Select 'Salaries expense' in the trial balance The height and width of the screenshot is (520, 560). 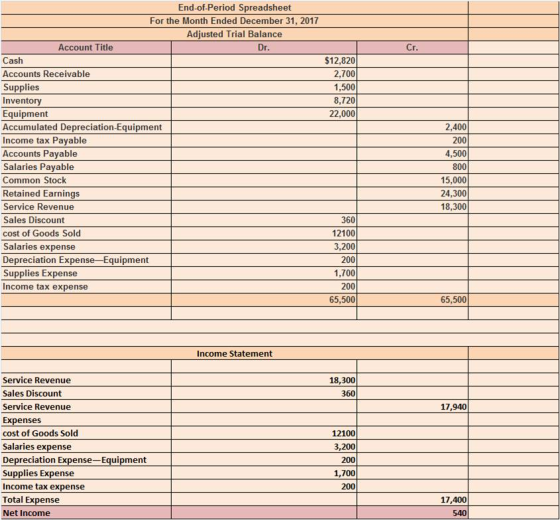tap(86, 247)
